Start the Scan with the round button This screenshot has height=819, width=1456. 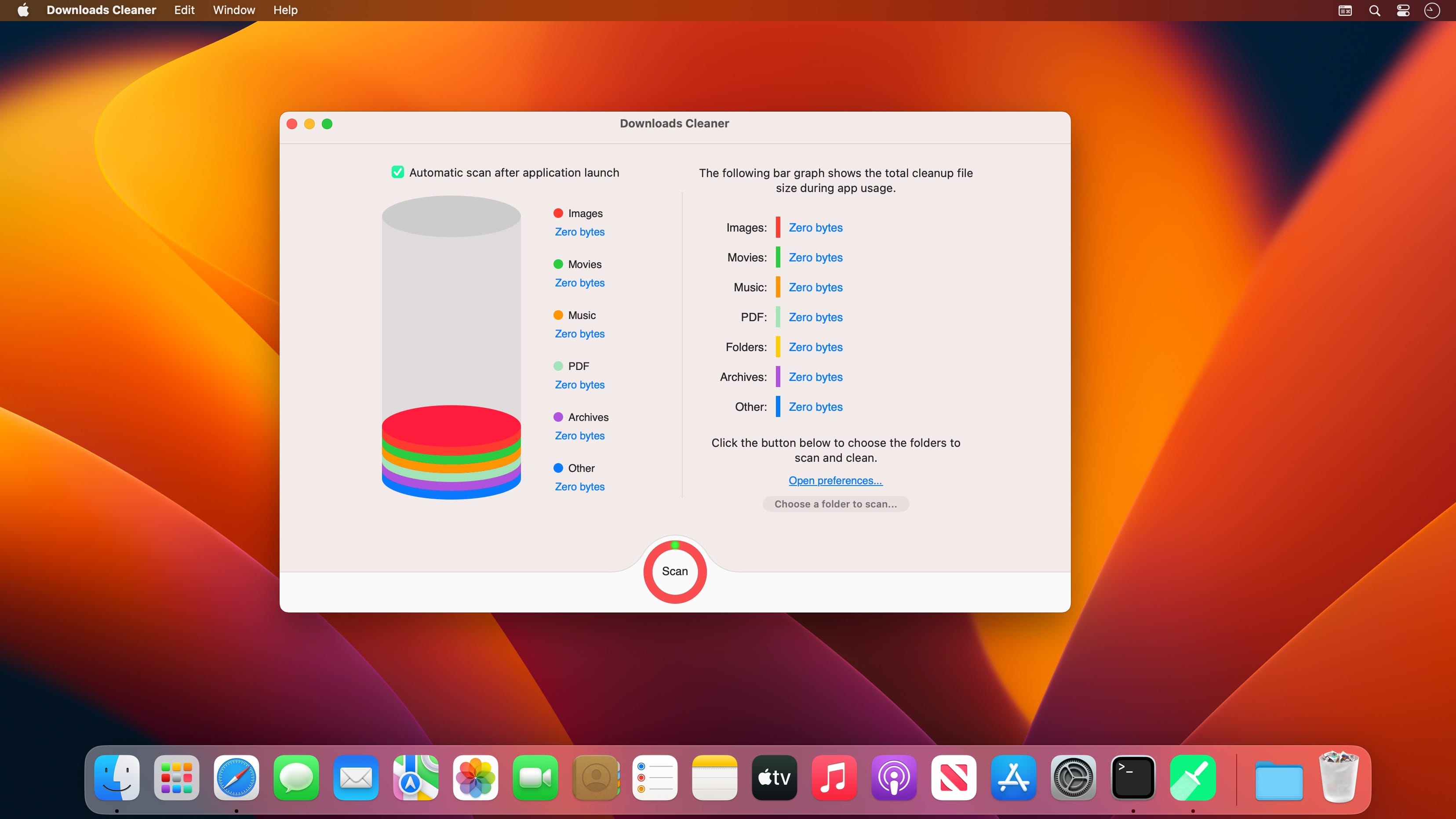tap(675, 572)
